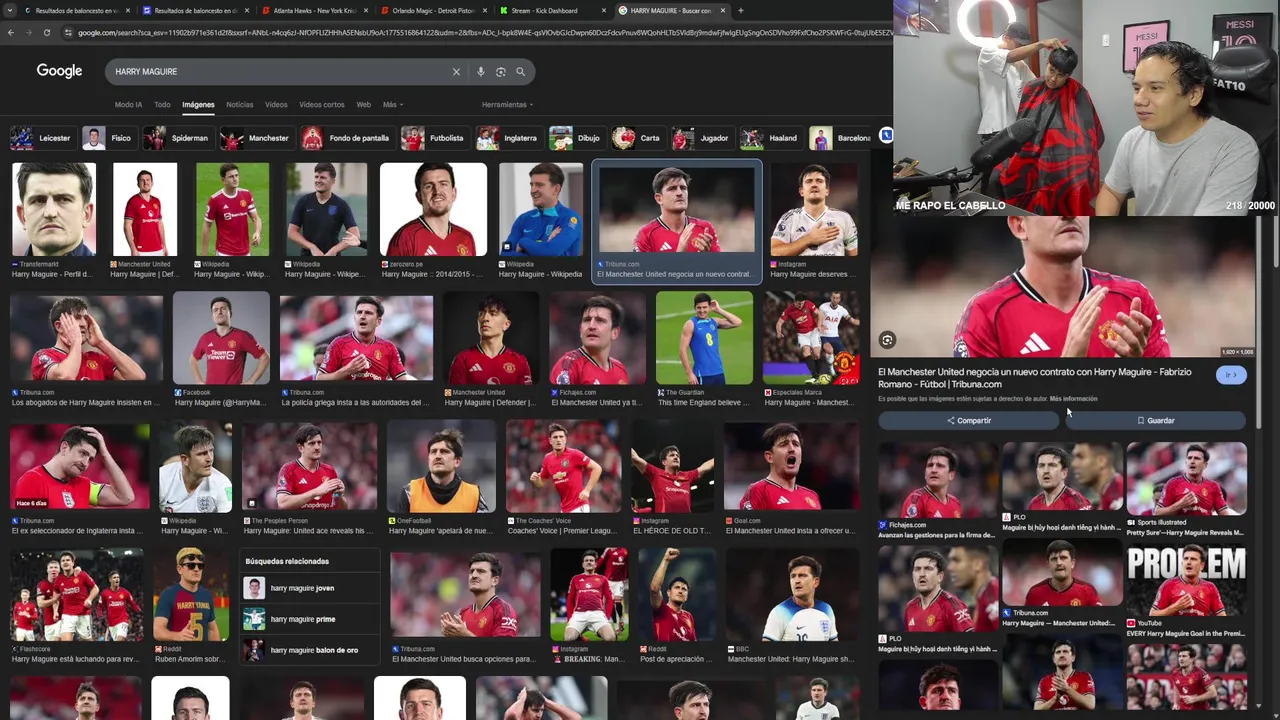The width and height of the screenshot is (1280, 720).
Task: Click the Google logo
Action: click(59, 71)
